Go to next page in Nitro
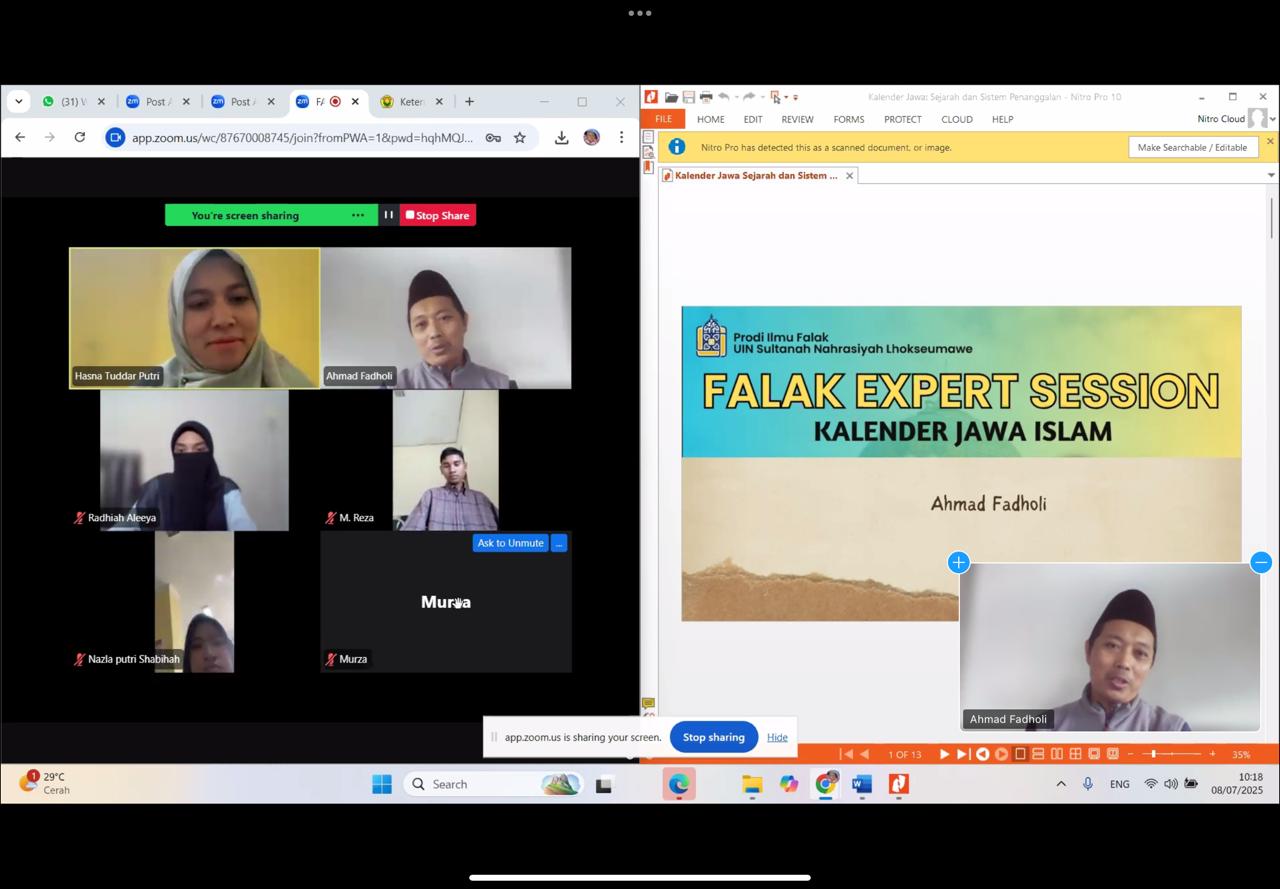The image size is (1280, 889). pyautogui.click(x=944, y=754)
